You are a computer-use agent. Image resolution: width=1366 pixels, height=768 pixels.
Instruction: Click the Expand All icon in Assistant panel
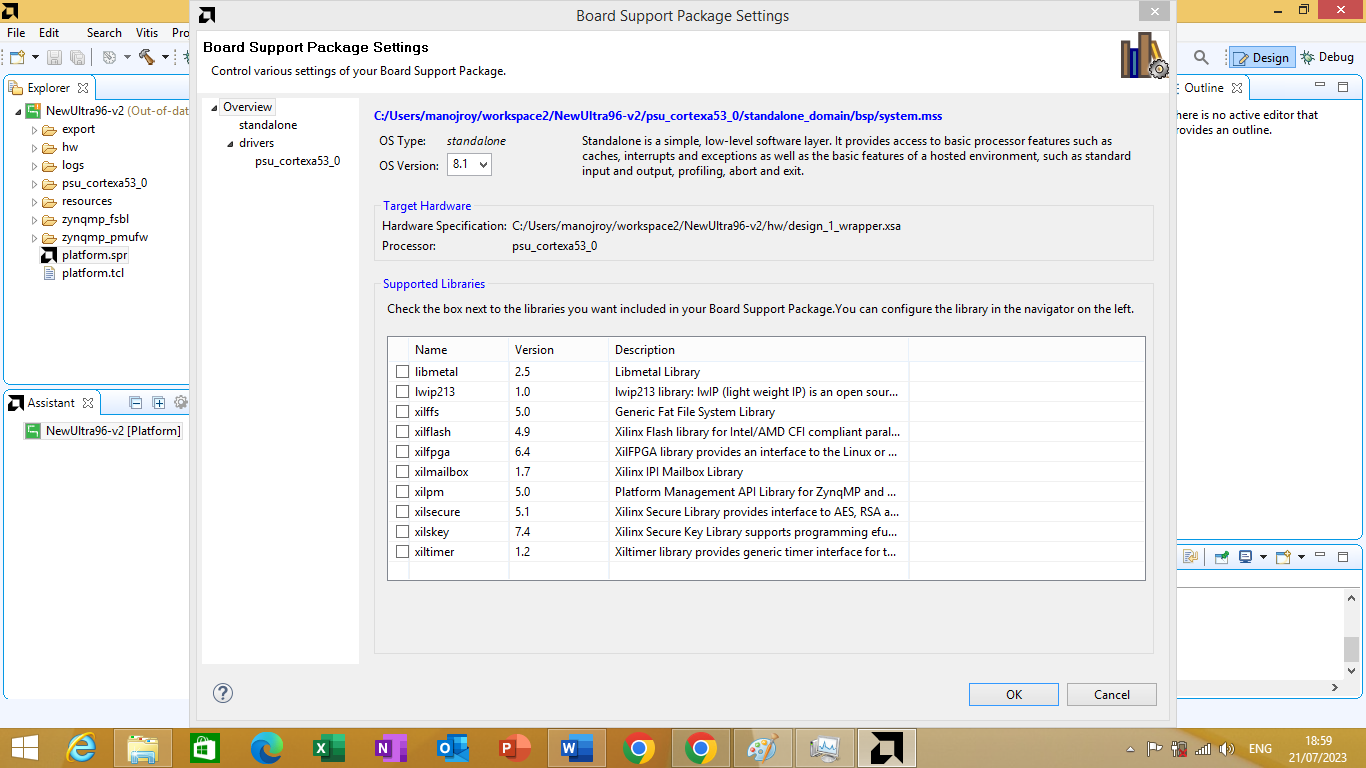[x=158, y=403]
